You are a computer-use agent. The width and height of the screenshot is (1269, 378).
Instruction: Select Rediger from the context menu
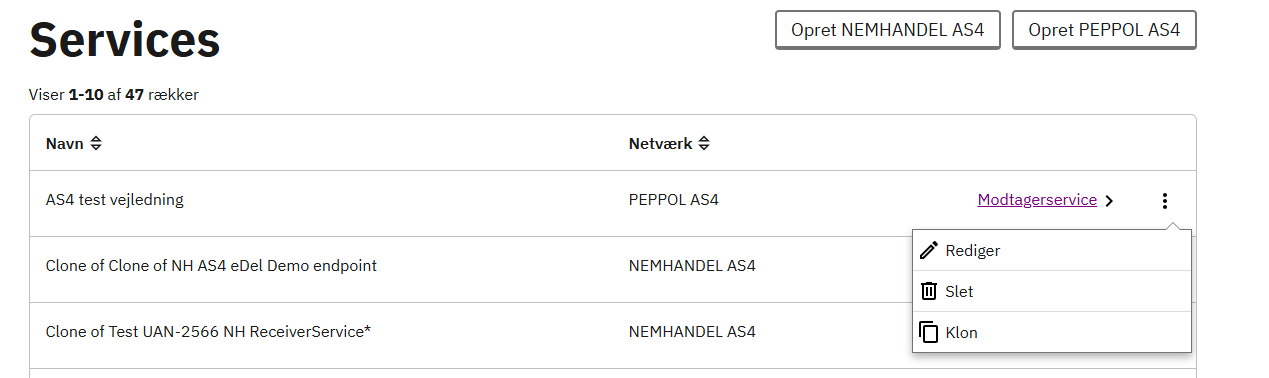click(x=1052, y=250)
